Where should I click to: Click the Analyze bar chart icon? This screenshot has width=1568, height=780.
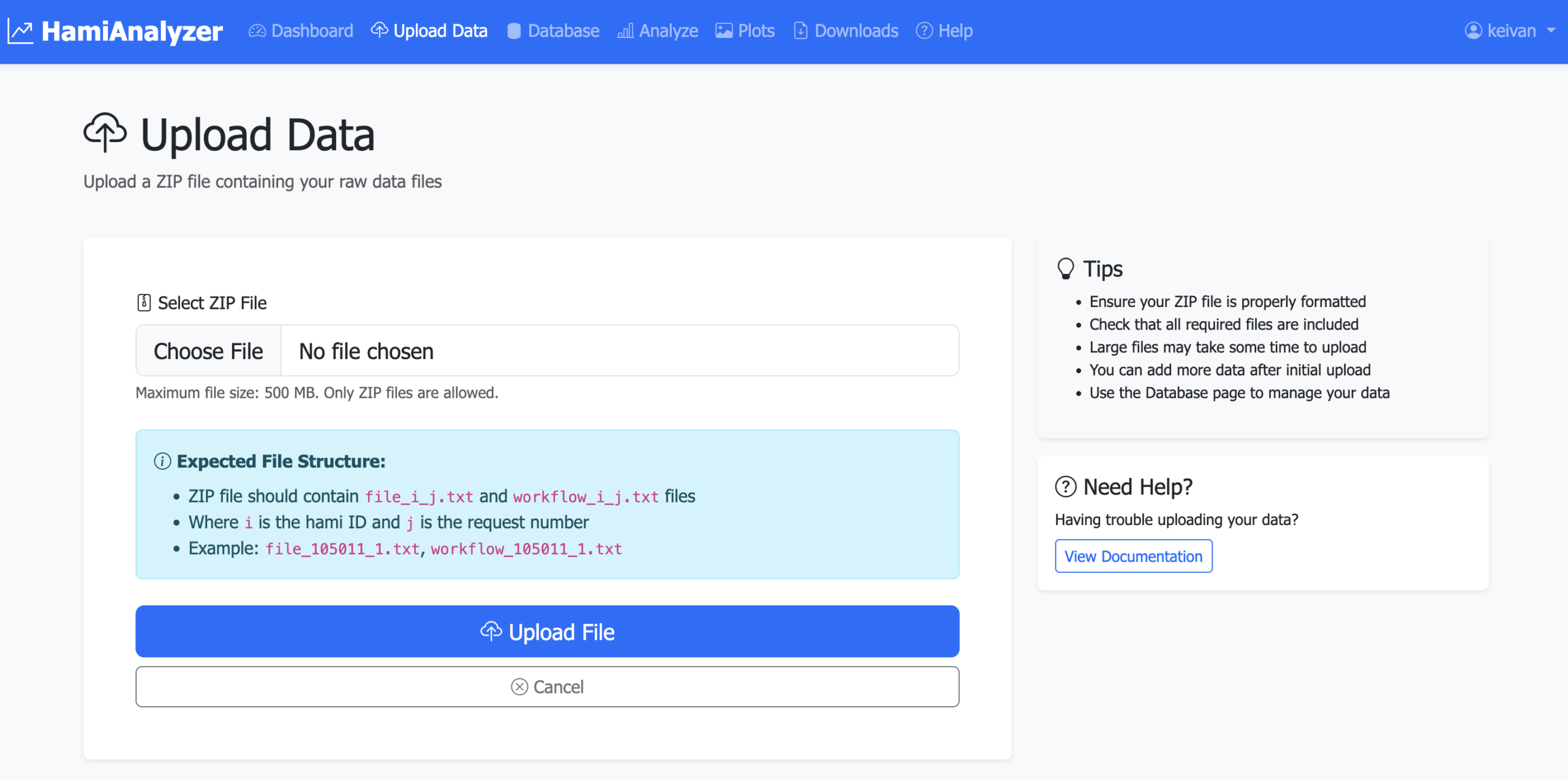coord(625,31)
